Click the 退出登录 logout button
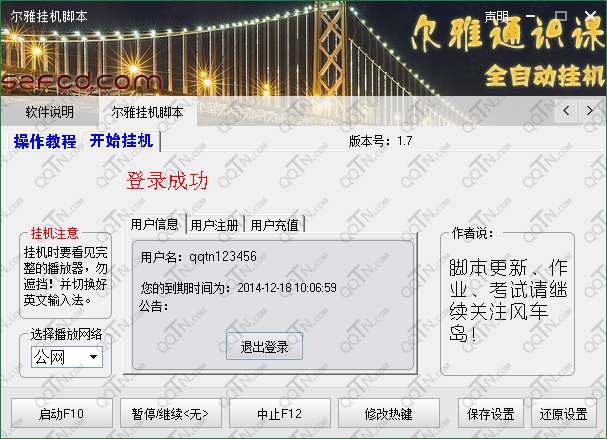Screen dimensions: 607x439 [x=264, y=347]
